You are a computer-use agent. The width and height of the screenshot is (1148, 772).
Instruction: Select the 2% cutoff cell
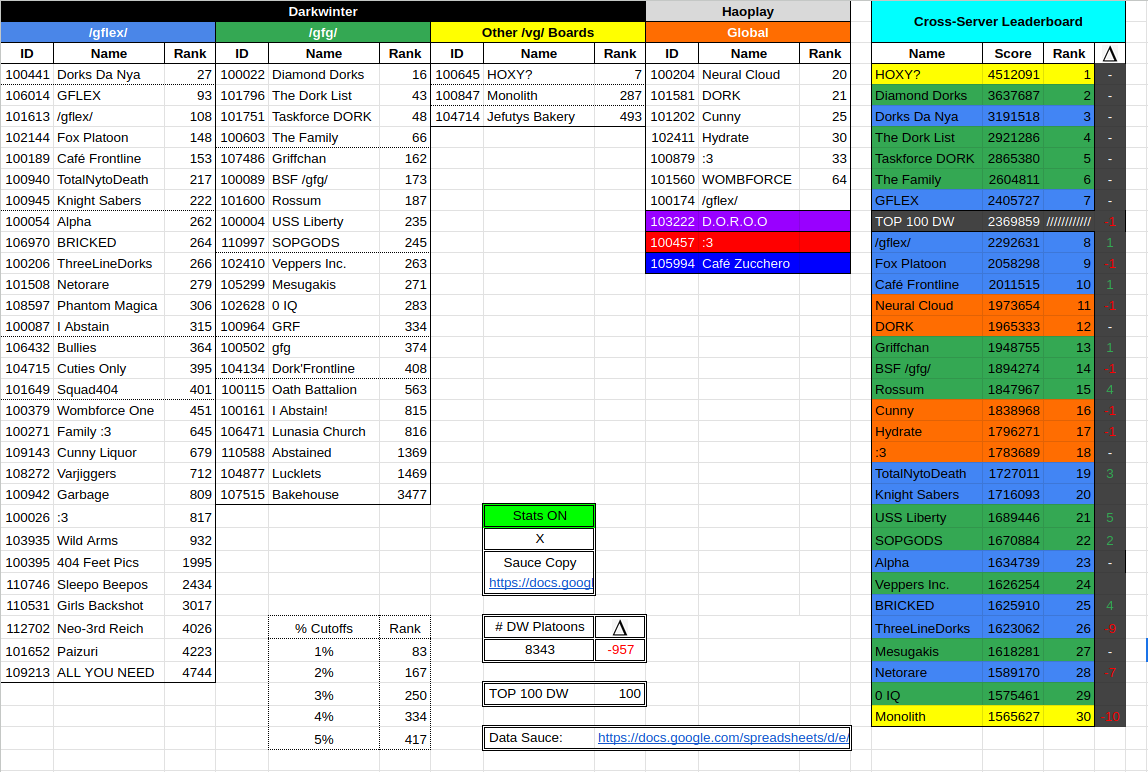coord(324,672)
